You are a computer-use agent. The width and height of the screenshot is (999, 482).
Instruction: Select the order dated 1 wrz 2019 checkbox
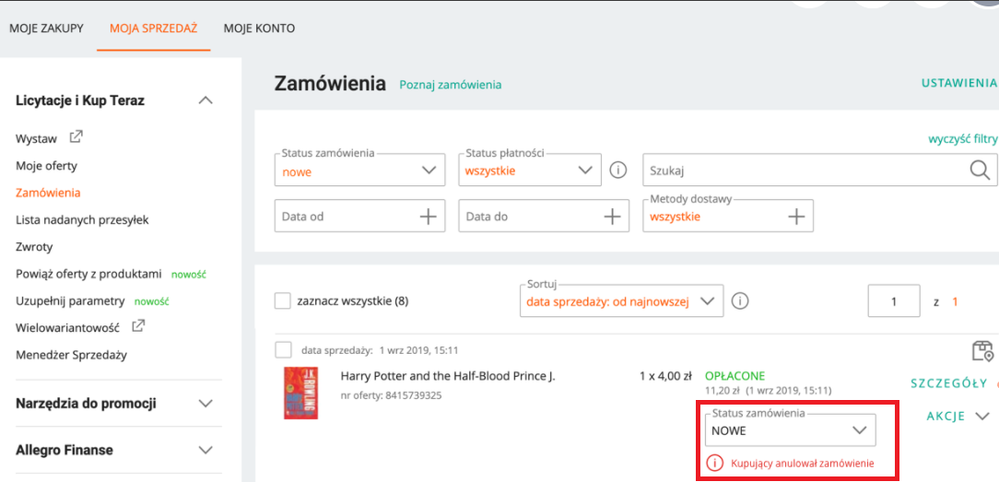click(282, 350)
